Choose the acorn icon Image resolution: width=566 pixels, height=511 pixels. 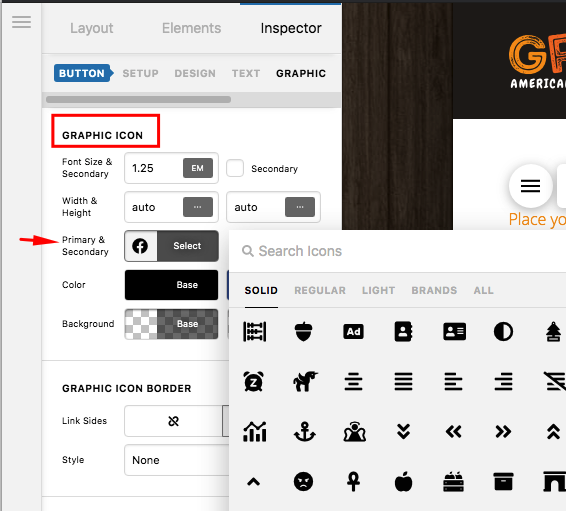coord(304,331)
